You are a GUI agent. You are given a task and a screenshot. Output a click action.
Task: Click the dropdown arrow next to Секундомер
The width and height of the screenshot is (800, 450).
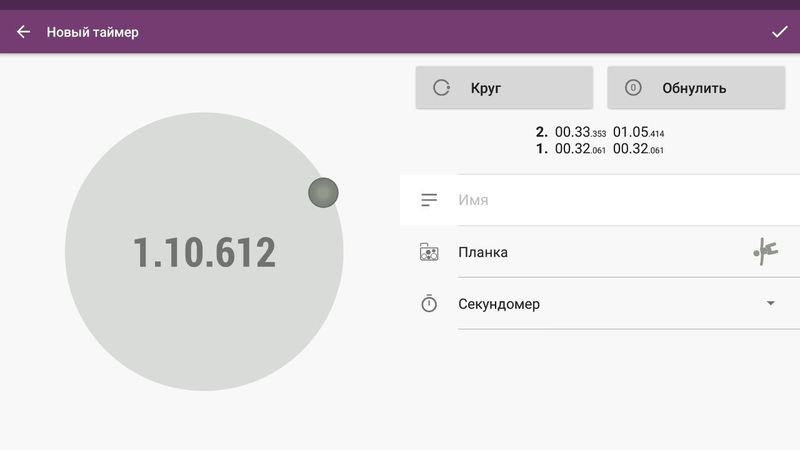(x=770, y=304)
